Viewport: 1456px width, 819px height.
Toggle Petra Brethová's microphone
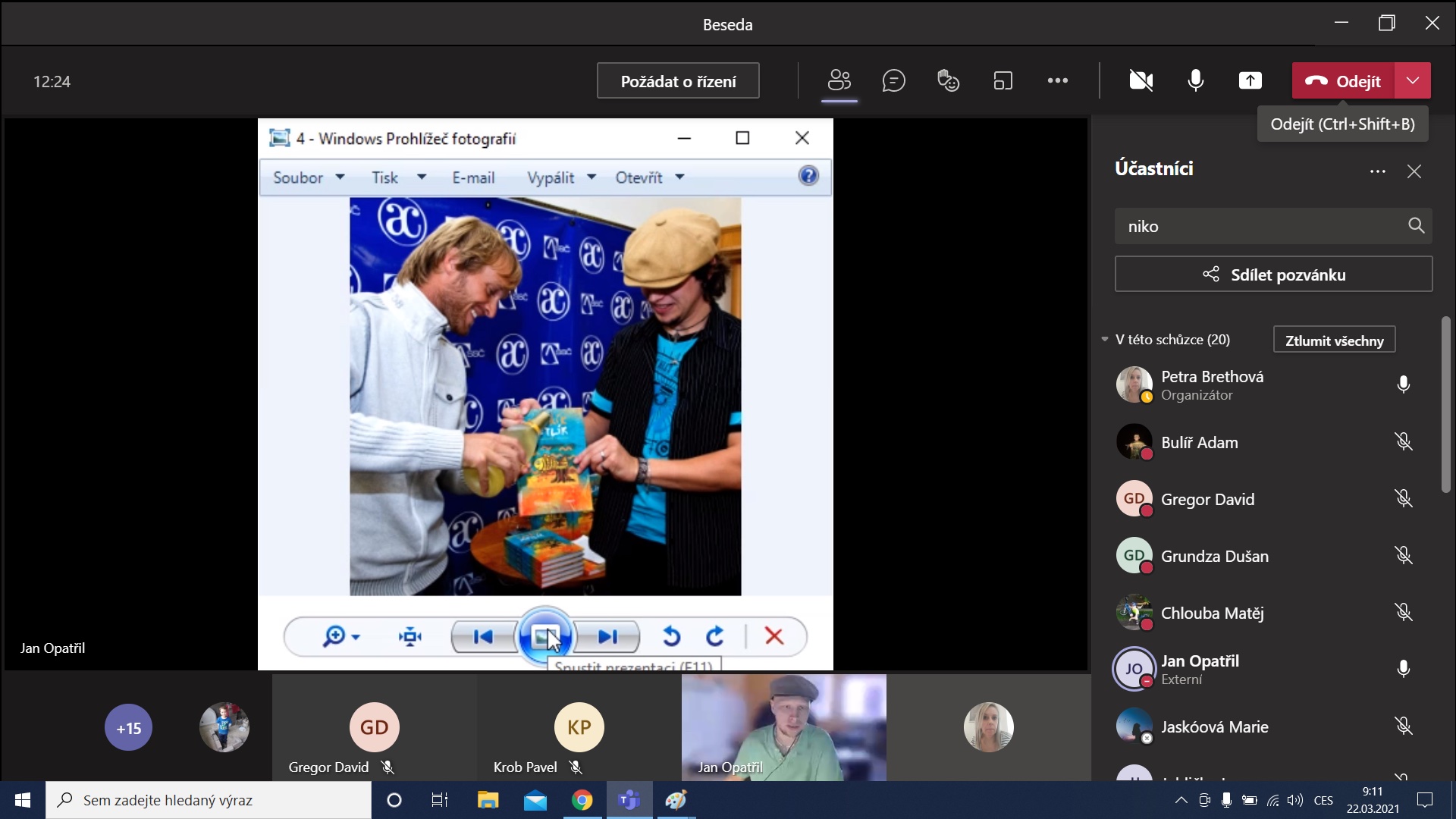click(1403, 384)
